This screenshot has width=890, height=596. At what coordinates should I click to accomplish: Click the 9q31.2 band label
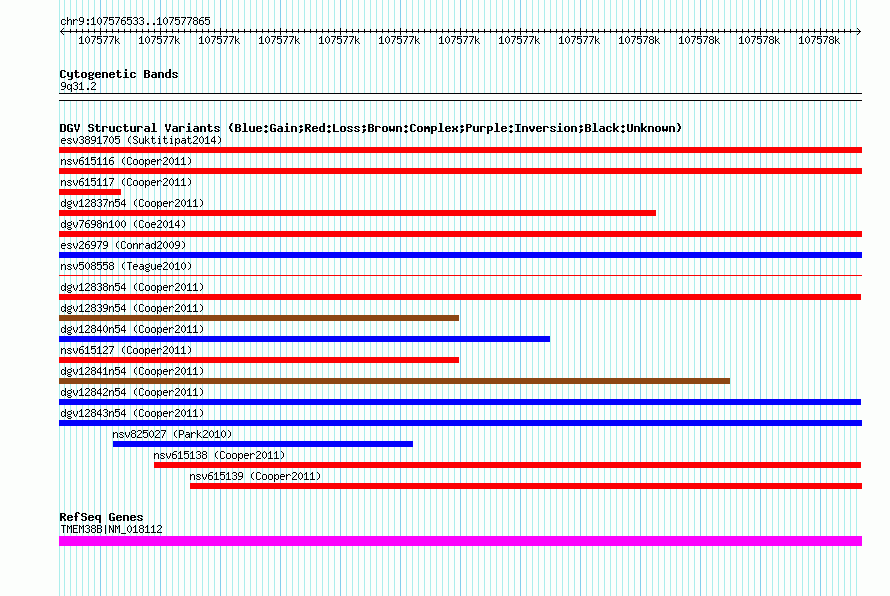(78, 86)
